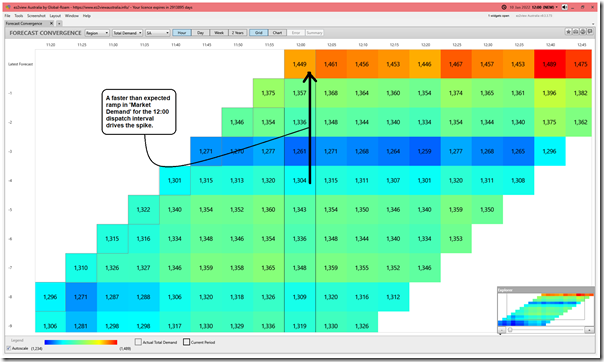Click the comment bubble icon in widget header

[x=590, y=32]
